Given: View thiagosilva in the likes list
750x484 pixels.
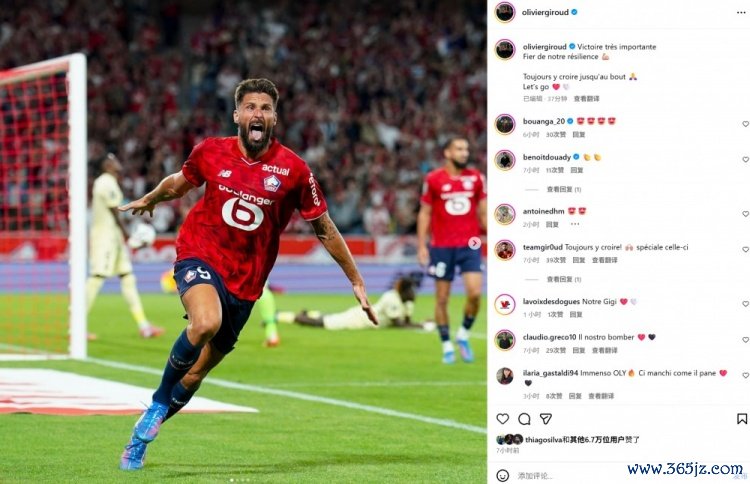Looking at the screenshot, I should 543,440.
